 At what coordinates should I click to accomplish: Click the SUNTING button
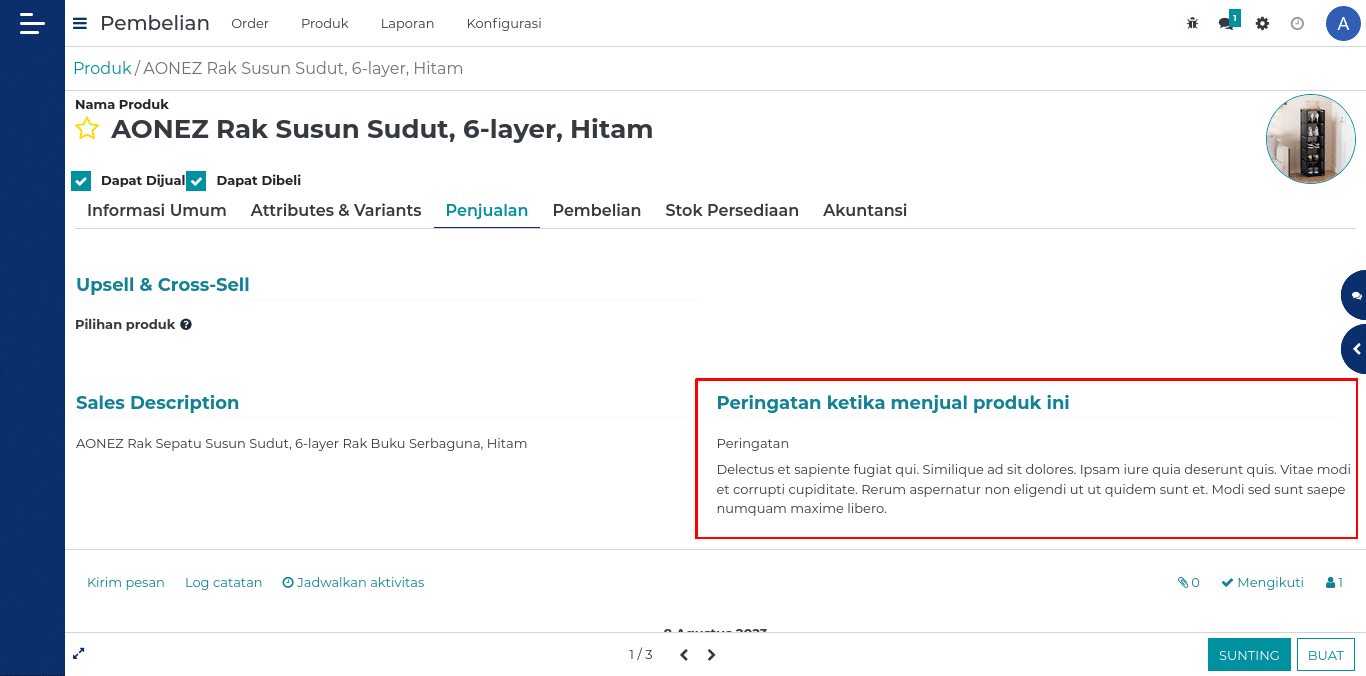pos(1249,655)
